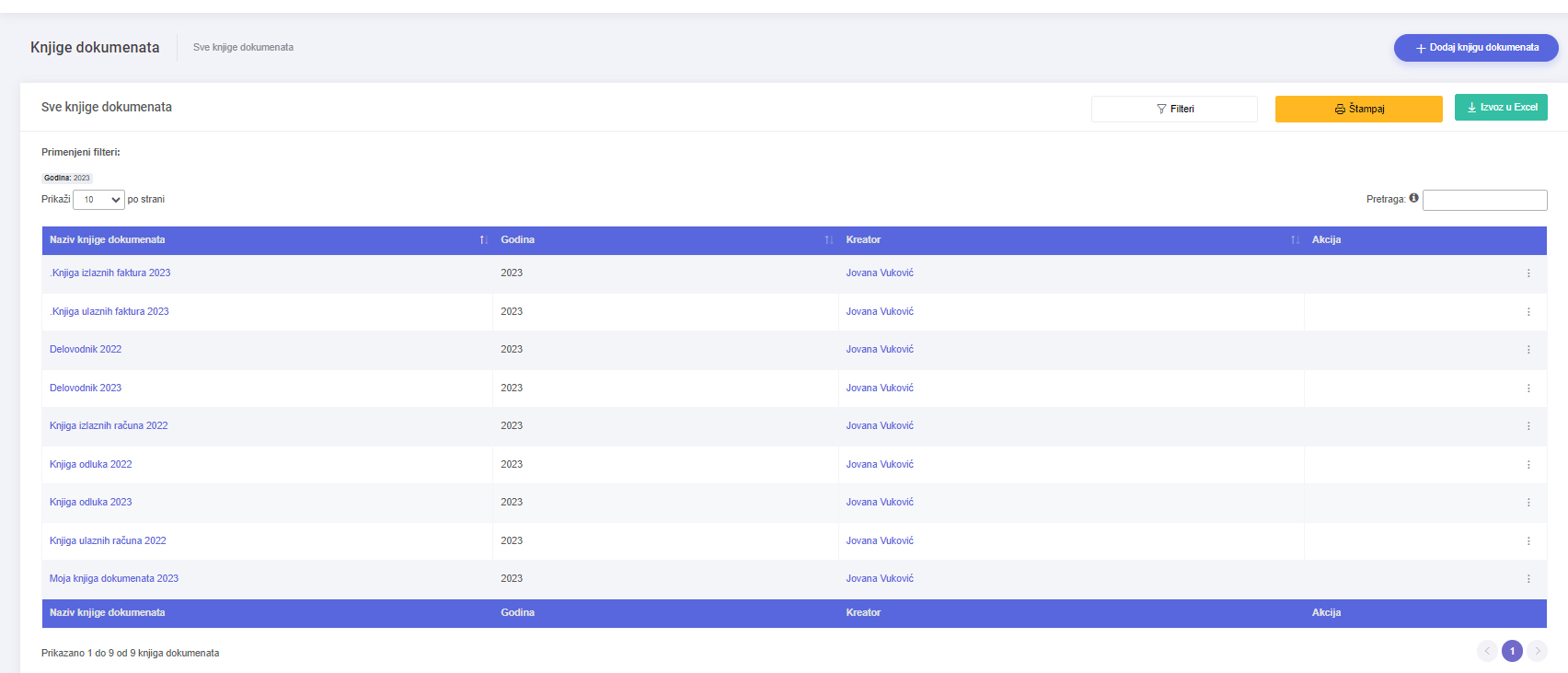This screenshot has width=1568, height=673.
Task: Sort by Naziv knjige dokumenata column
Action: [x=483, y=240]
